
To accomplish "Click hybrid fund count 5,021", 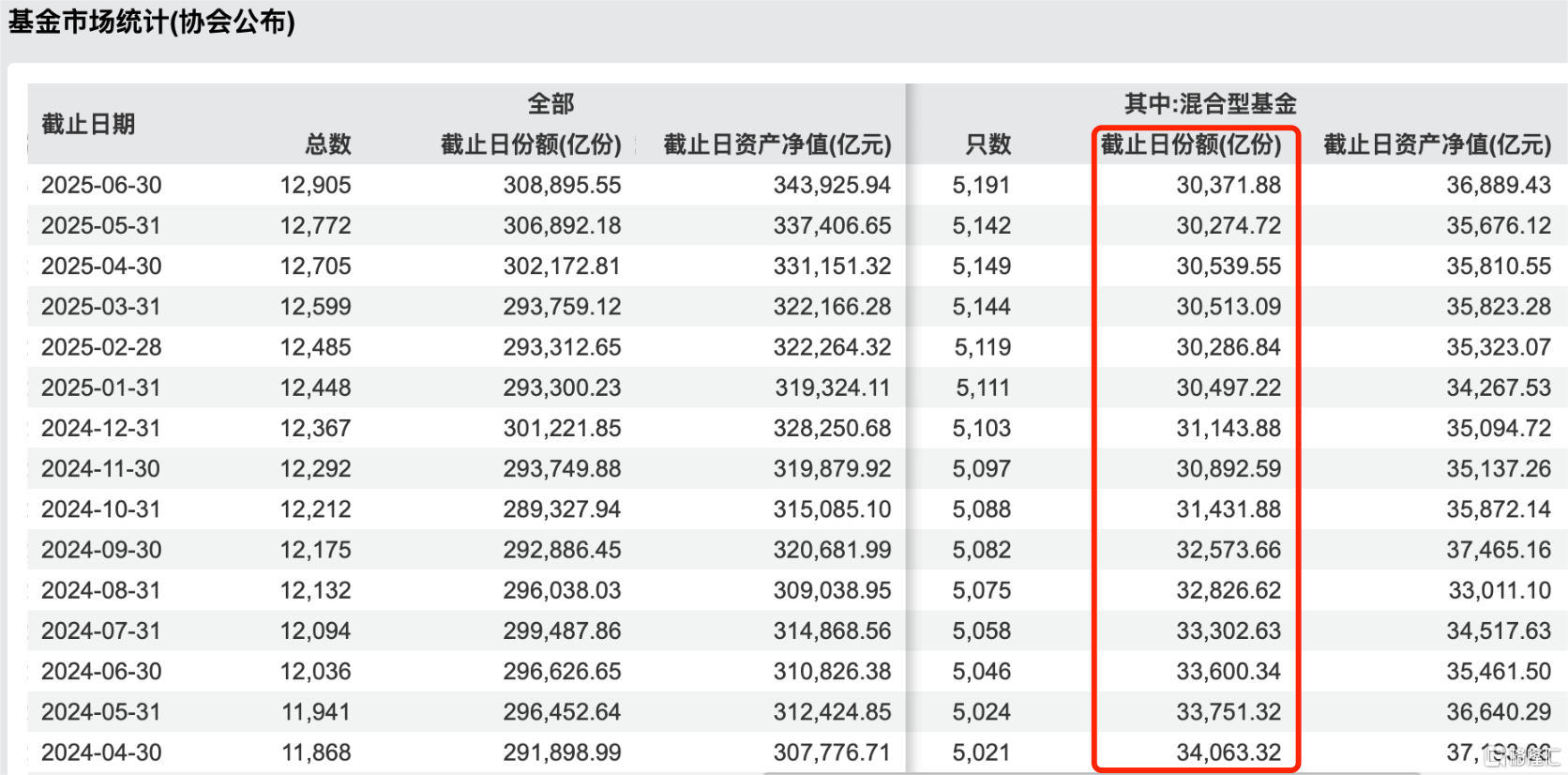I will (x=982, y=752).
